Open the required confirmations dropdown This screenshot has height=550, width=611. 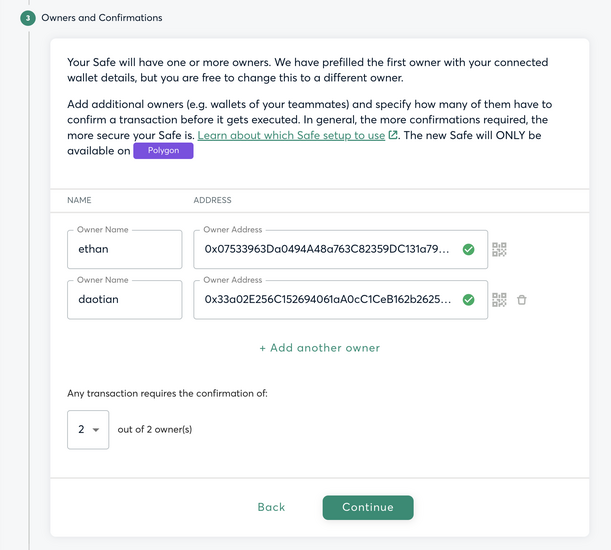pos(88,430)
